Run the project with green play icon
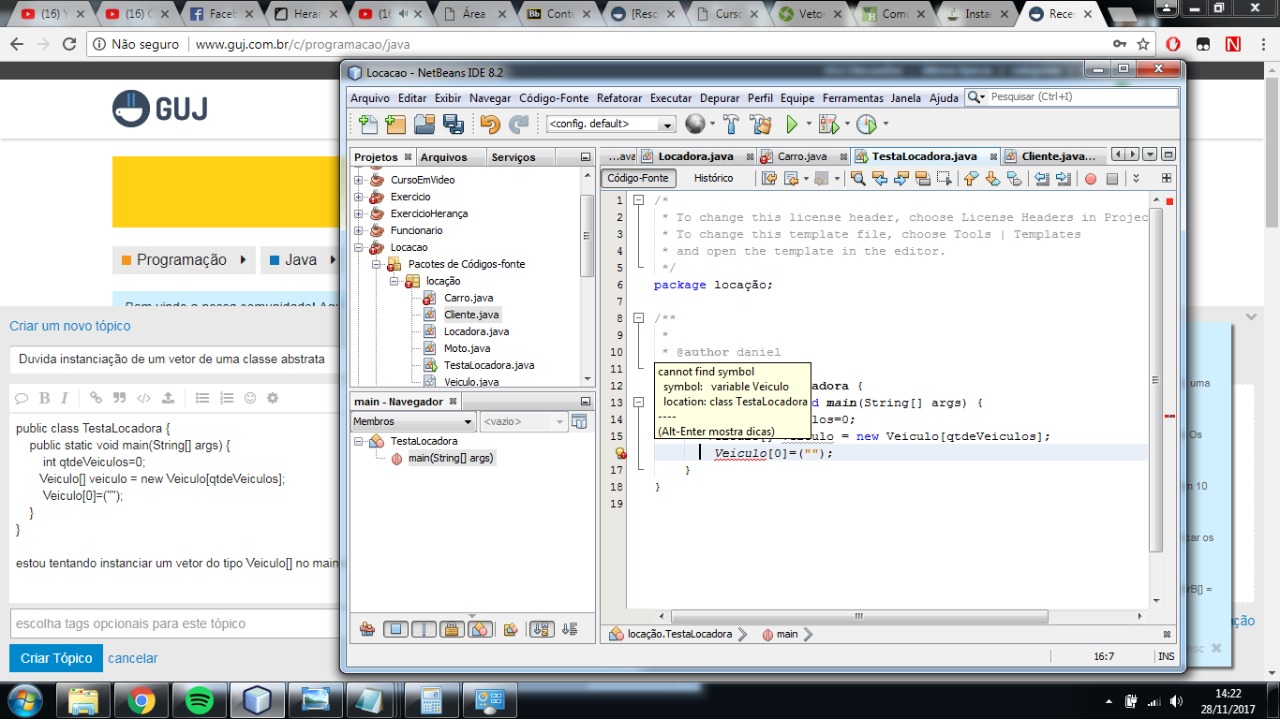This screenshot has width=1280, height=719. click(x=792, y=124)
